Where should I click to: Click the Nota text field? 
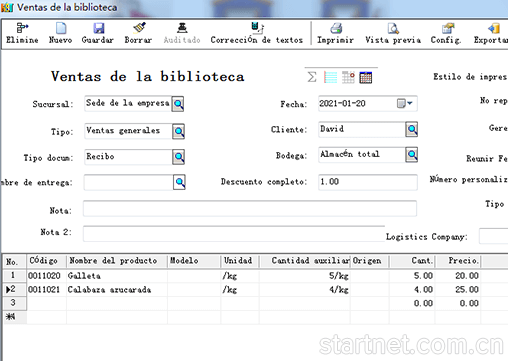tap(250, 209)
